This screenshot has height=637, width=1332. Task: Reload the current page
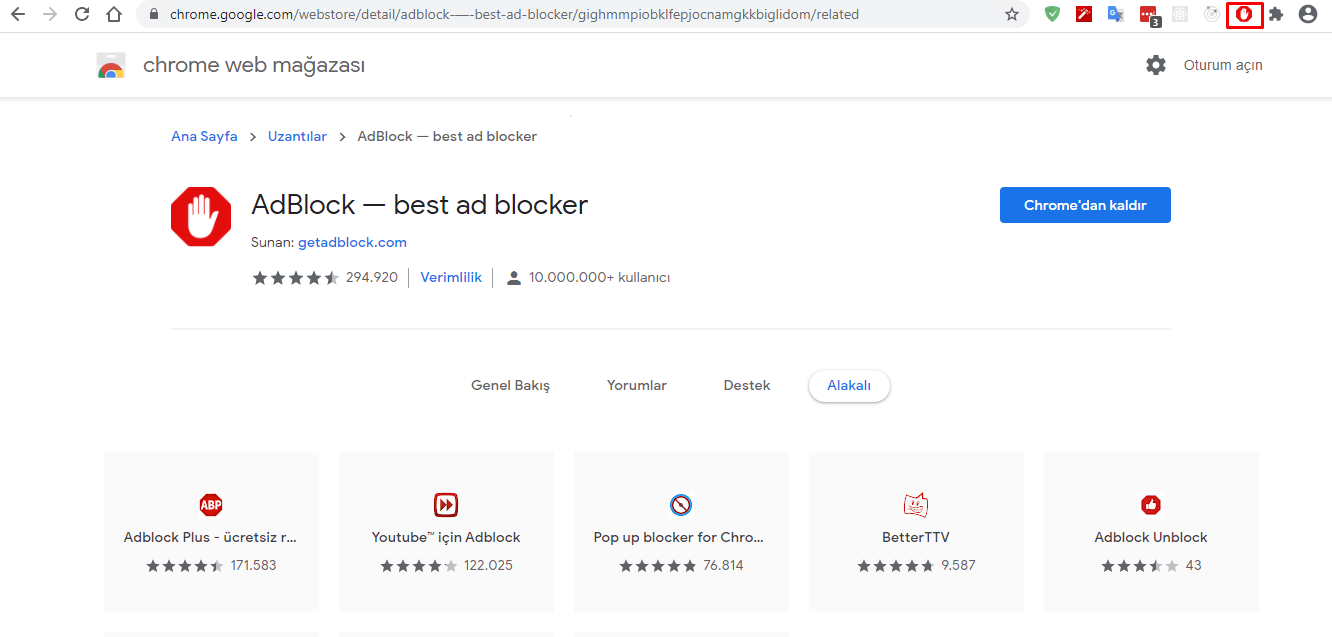[82, 15]
